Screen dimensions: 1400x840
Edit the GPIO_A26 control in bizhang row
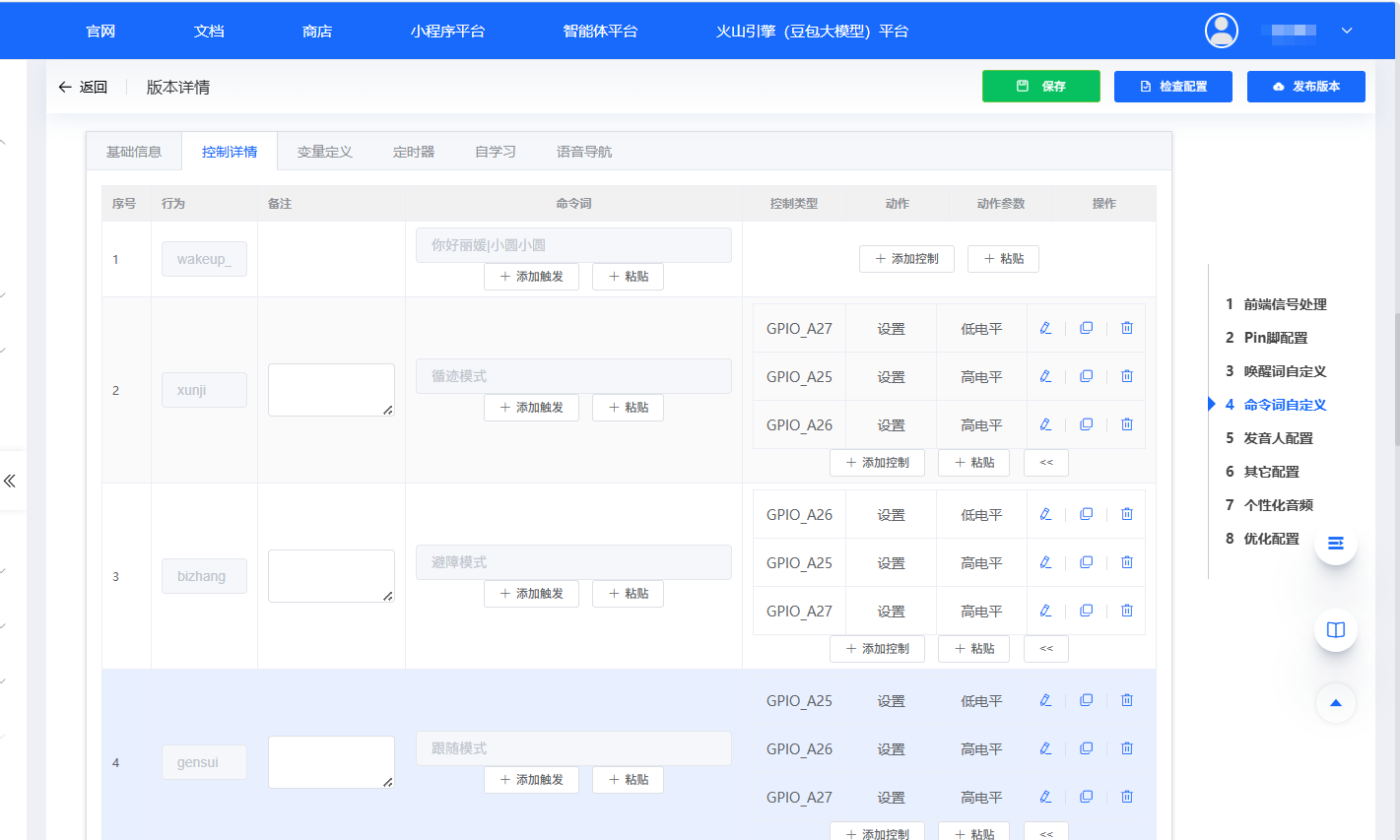(x=1045, y=514)
